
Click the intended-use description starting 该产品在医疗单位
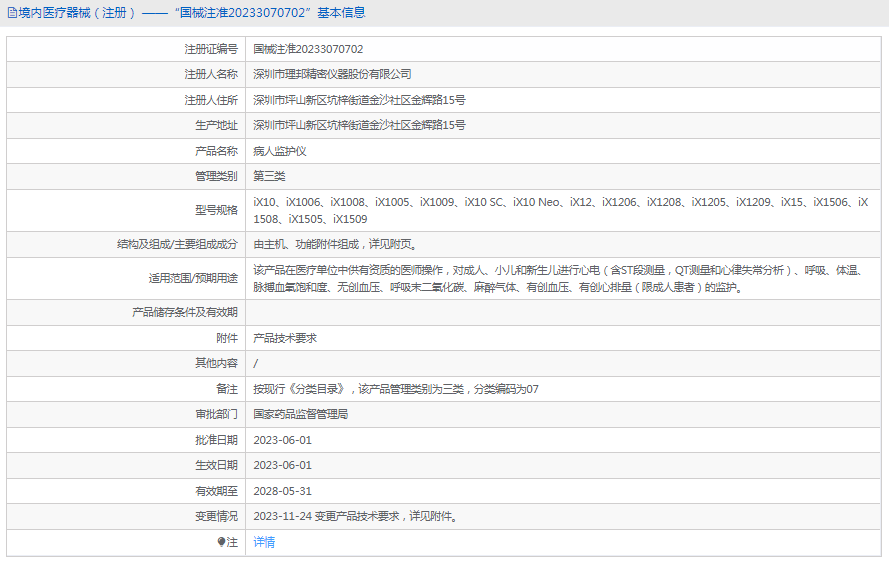[558, 278]
